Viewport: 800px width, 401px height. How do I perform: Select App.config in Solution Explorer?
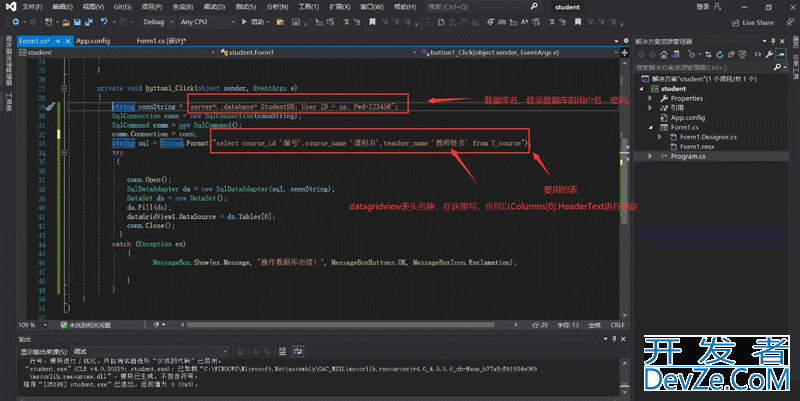[x=687, y=117]
